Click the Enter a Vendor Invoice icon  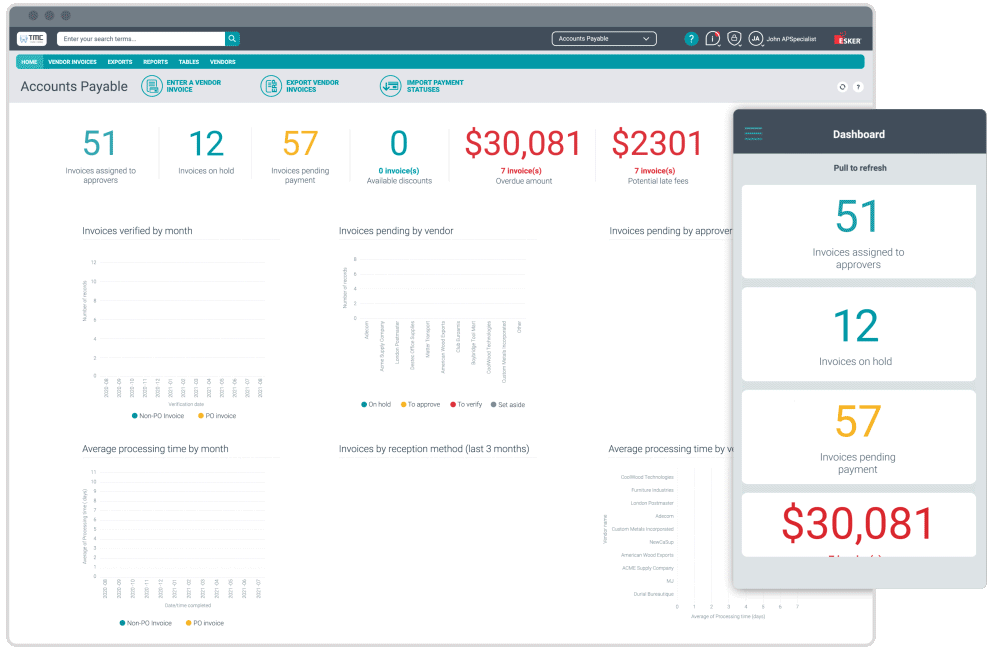(x=152, y=86)
